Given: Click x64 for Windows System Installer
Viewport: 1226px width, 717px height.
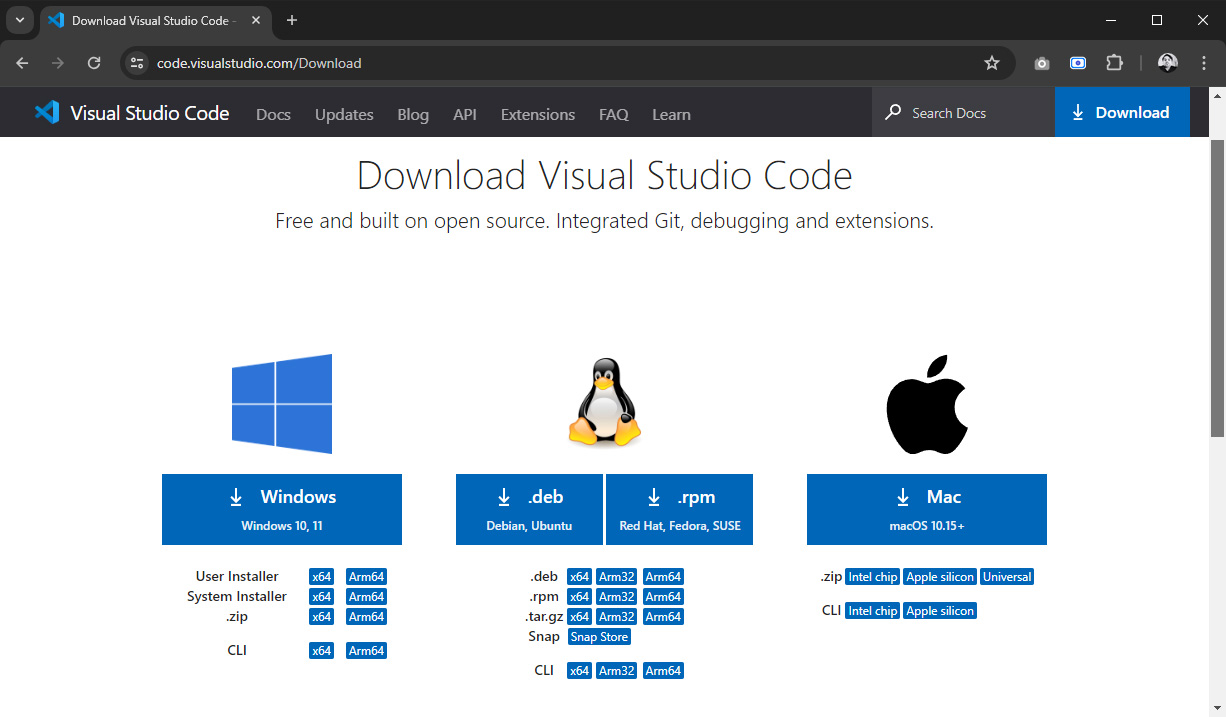Looking at the screenshot, I should point(321,597).
